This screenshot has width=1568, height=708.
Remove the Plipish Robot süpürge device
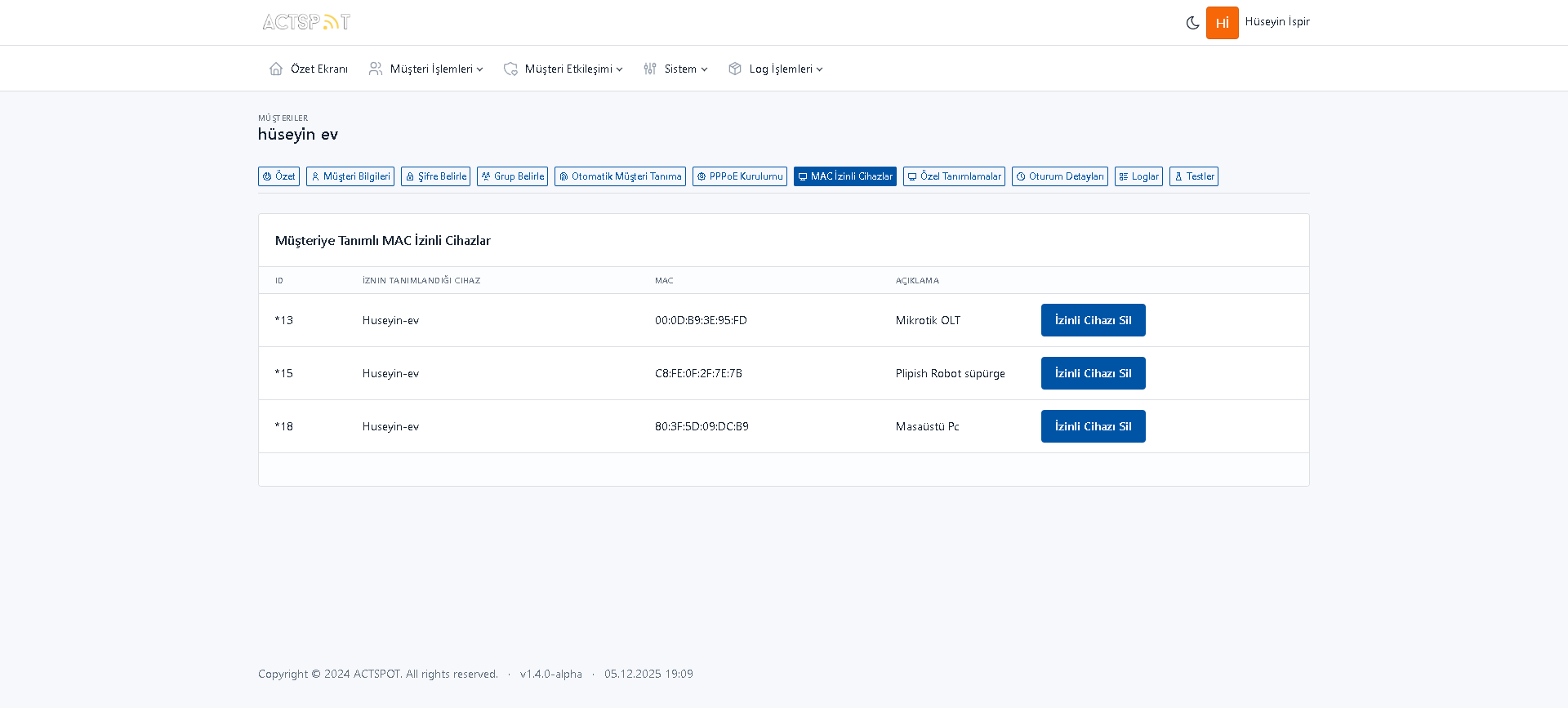point(1093,373)
